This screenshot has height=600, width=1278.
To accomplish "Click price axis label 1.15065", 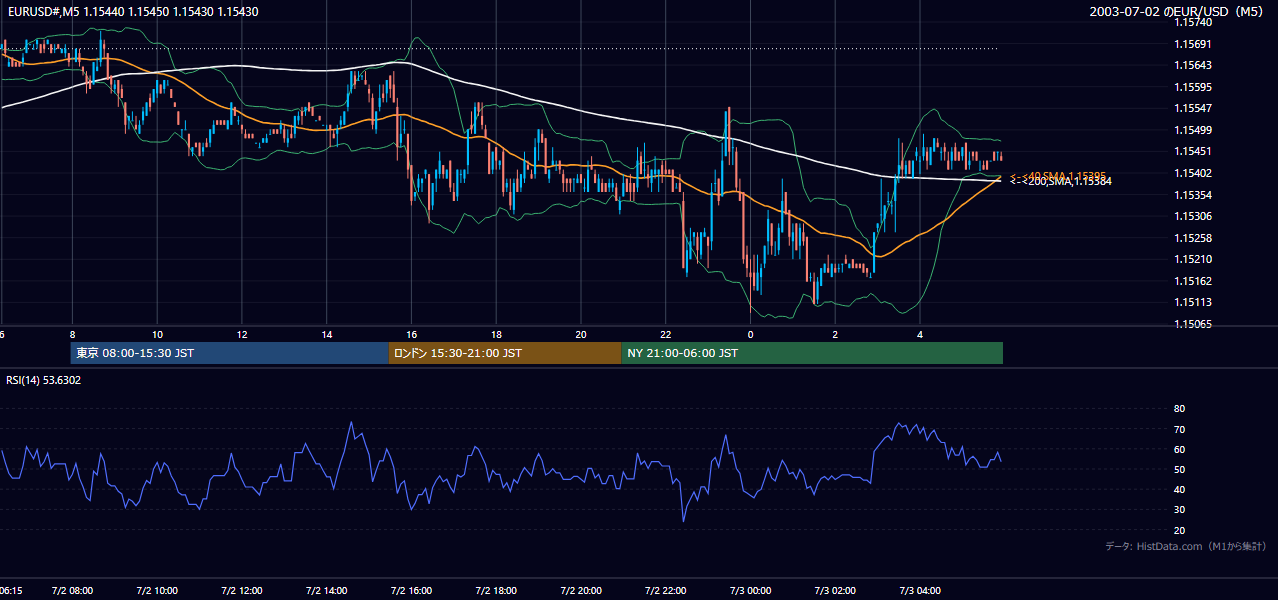I will [x=1193, y=324].
